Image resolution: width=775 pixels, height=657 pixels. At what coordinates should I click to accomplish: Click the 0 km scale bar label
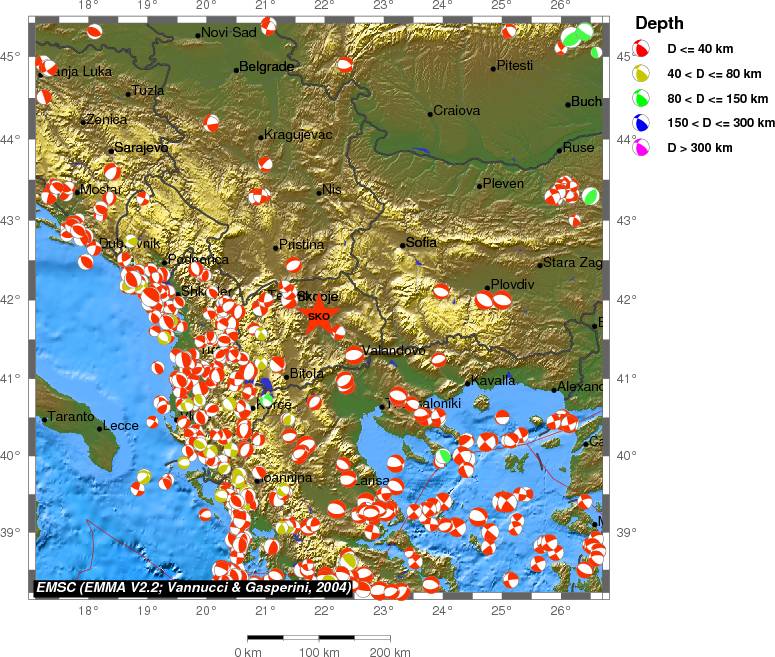click(x=248, y=652)
